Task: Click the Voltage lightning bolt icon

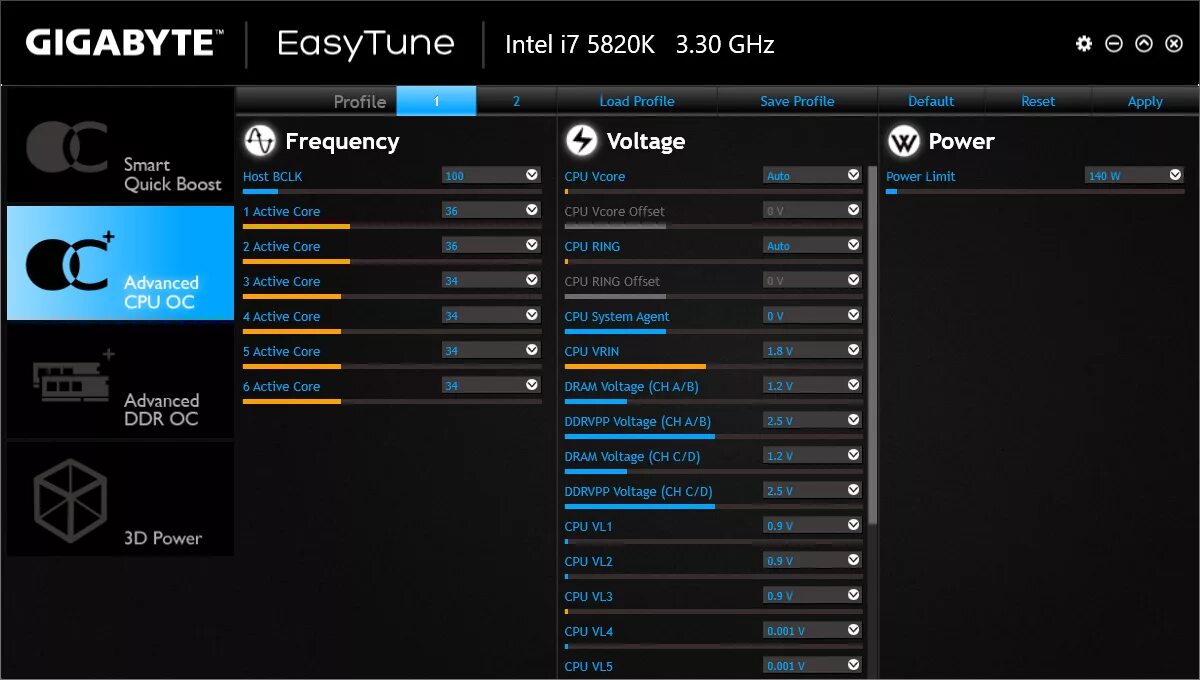Action: [581, 141]
